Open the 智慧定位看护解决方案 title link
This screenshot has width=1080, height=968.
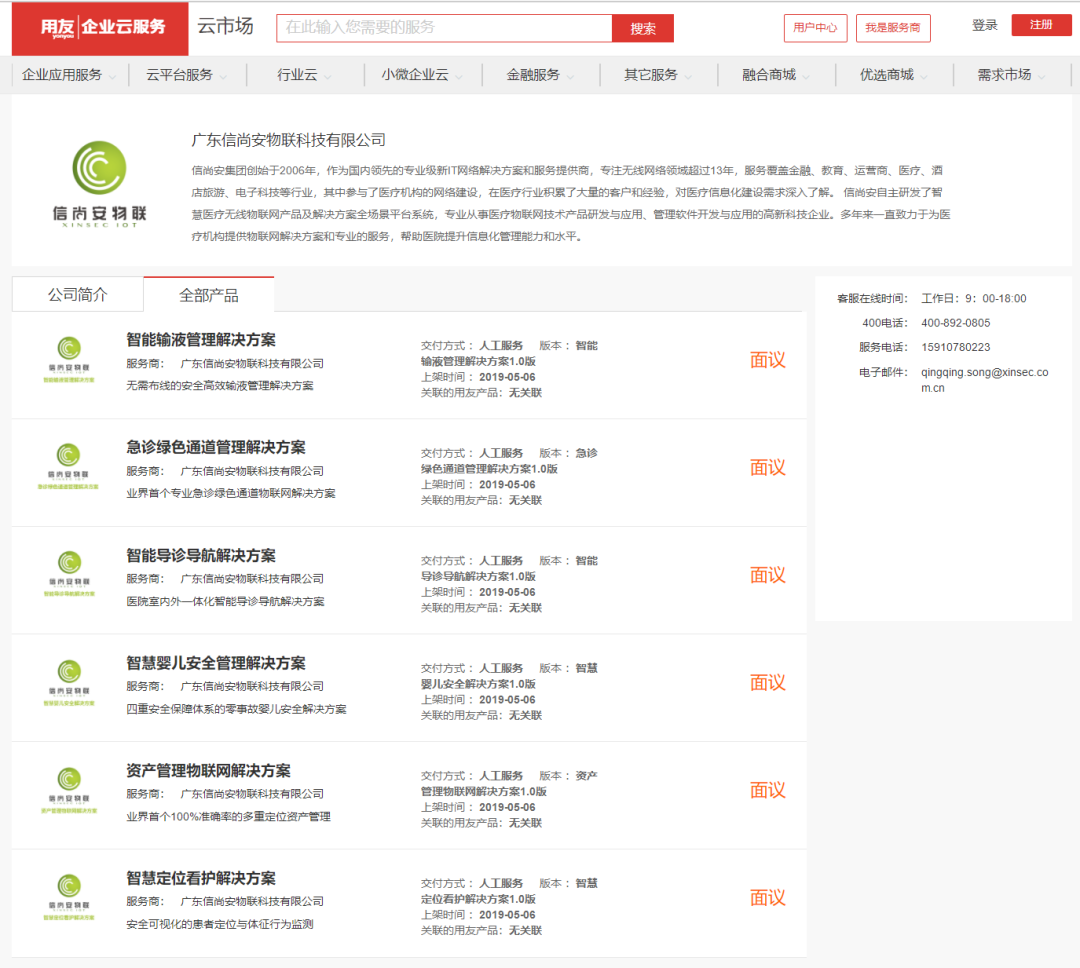point(201,878)
